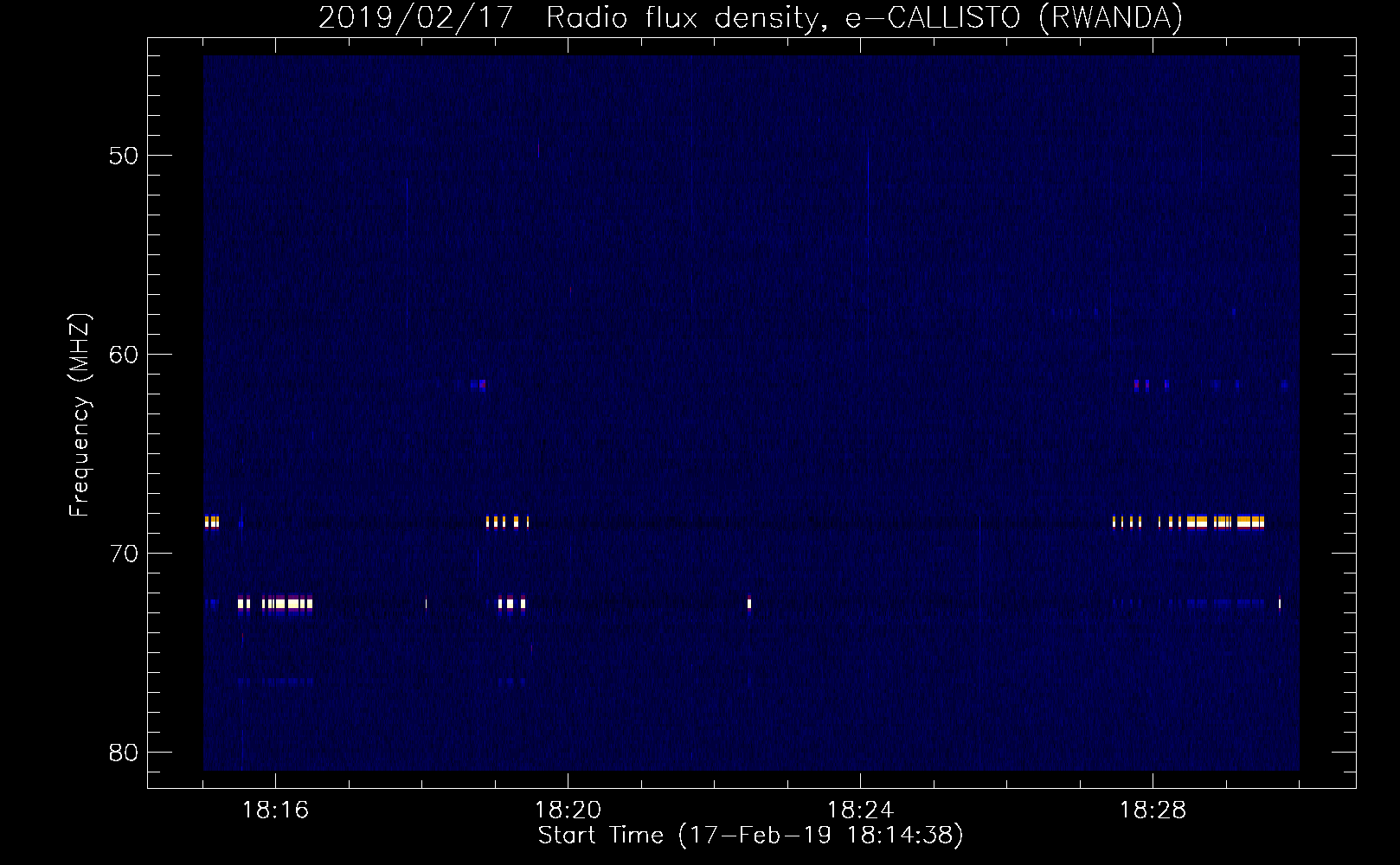Screen dimensions: 1400x865
Task: Click the 50 MHz frequency tick label
Action: tap(124, 156)
